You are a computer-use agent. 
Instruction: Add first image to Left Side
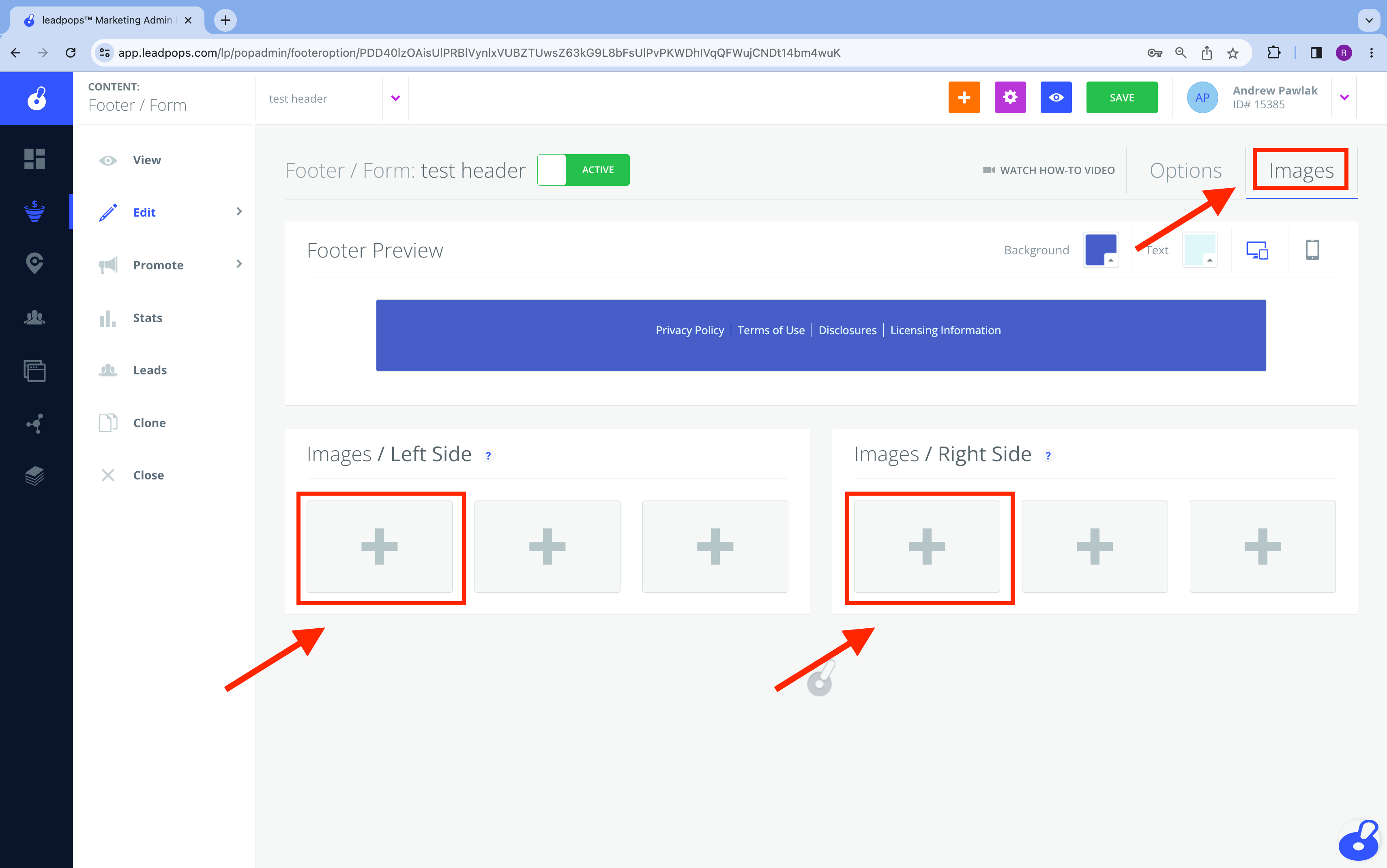(x=379, y=546)
